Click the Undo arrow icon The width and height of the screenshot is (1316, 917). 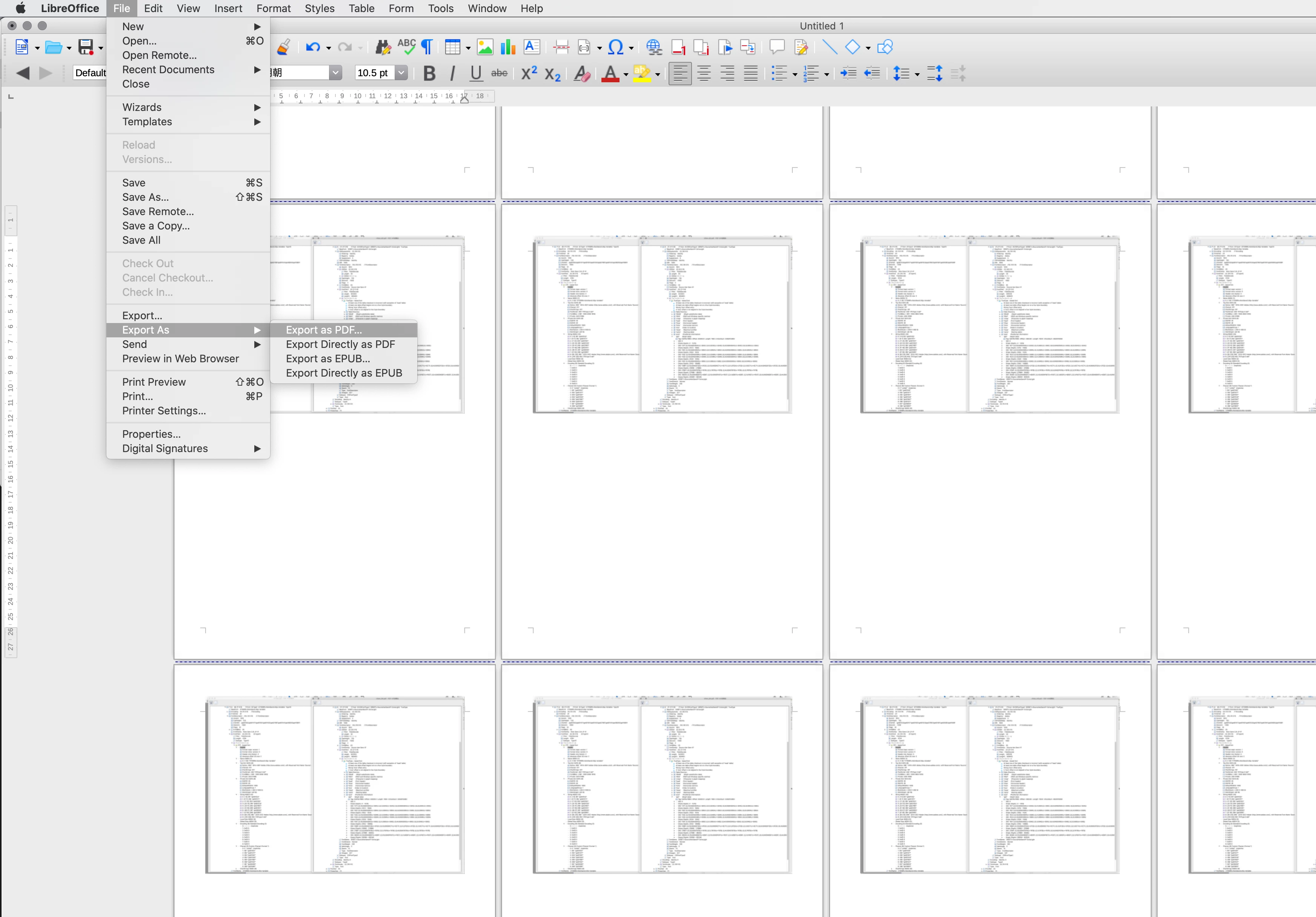pos(312,47)
